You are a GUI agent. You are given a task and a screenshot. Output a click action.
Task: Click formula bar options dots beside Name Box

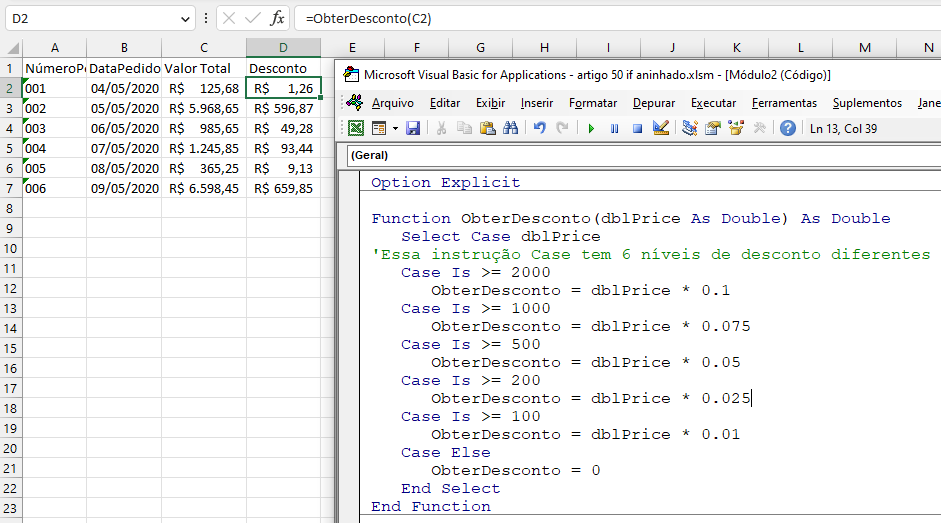[206, 19]
